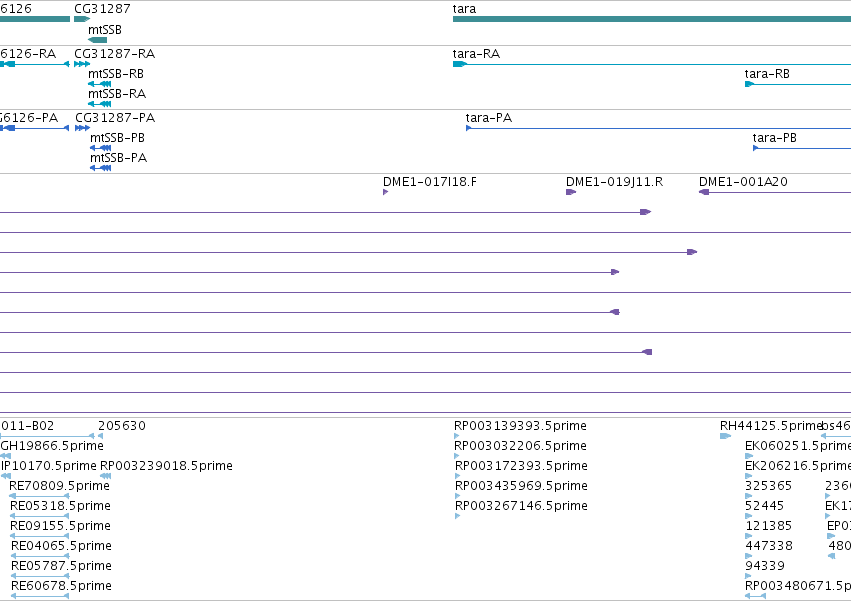Select the RE09155.5prime EST label
The height and width of the screenshot is (601, 851).
[x=60, y=526]
